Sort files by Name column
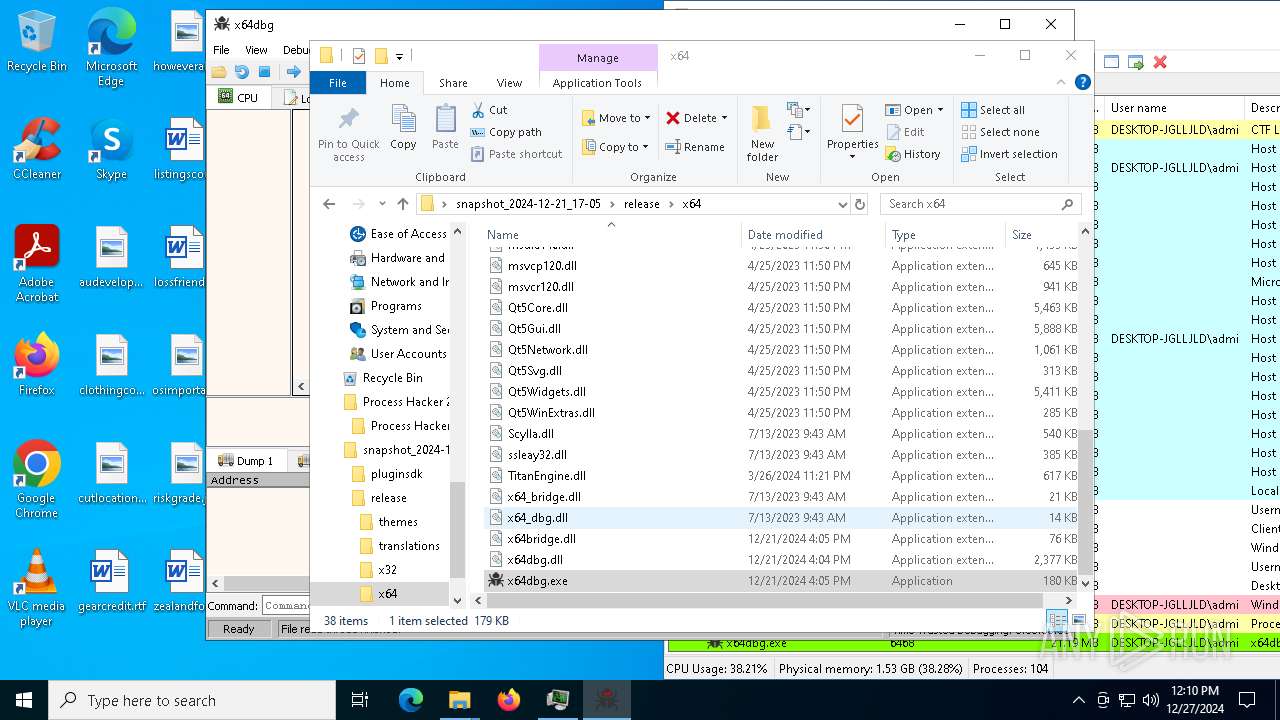This screenshot has height=720, width=1280. pos(612,235)
